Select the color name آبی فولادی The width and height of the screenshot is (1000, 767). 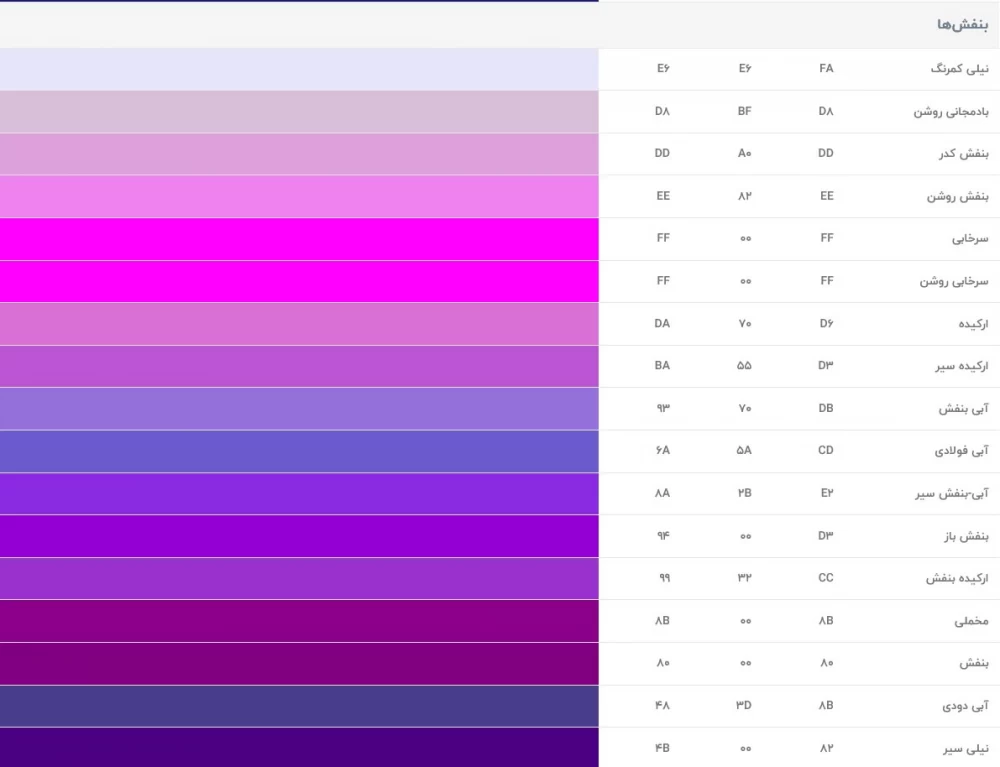(961, 451)
